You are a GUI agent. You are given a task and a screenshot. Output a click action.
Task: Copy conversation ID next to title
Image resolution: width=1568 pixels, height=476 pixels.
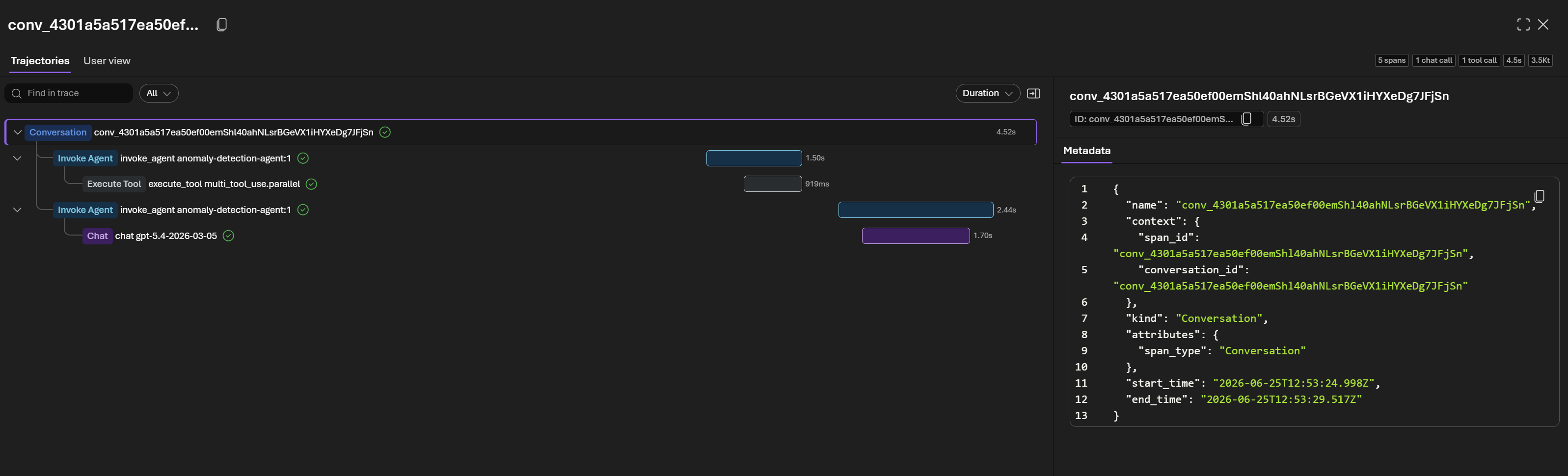pyautogui.click(x=222, y=25)
